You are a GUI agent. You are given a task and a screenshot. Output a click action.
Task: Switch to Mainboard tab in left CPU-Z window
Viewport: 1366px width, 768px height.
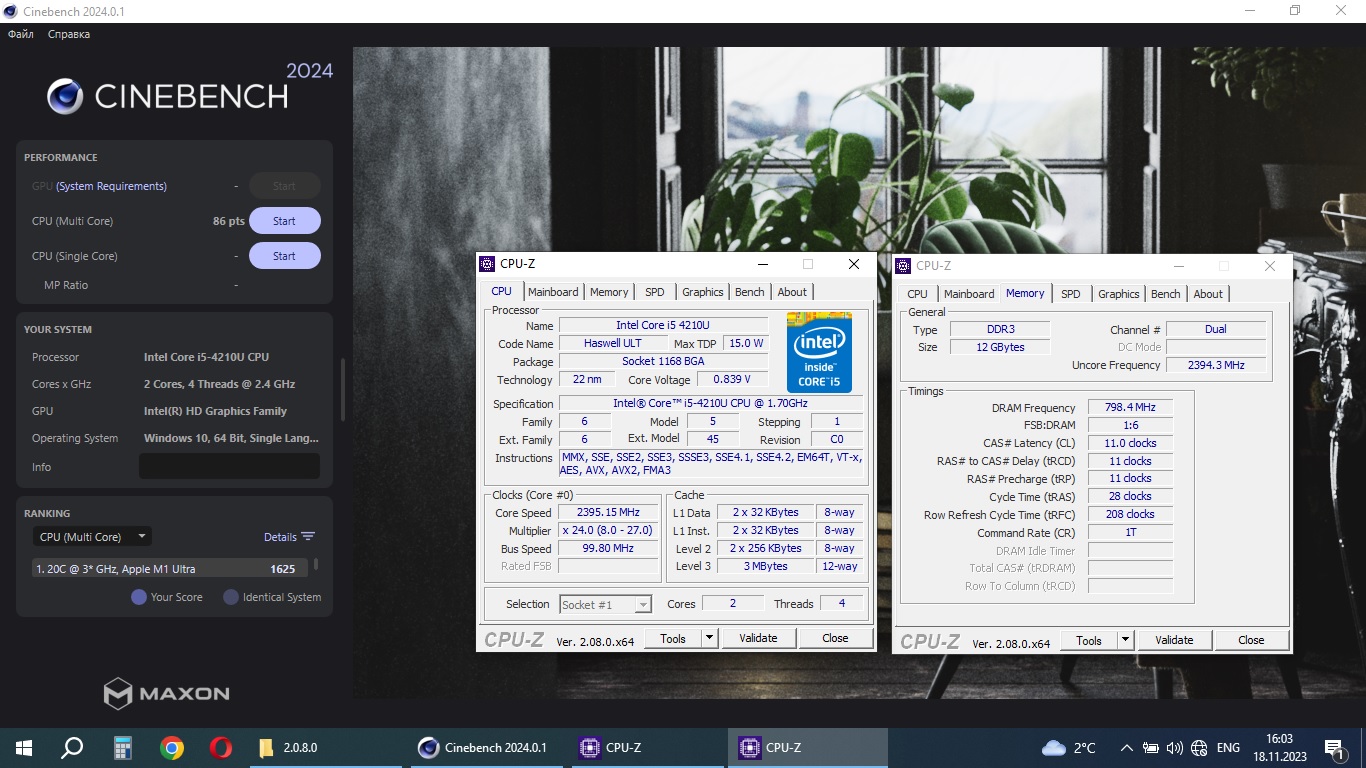pyautogui.click(x=553, y=292)
